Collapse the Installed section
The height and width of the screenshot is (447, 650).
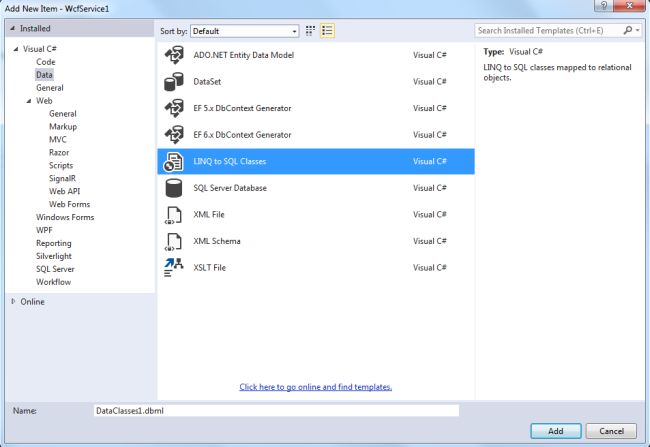tap(12, 28)
